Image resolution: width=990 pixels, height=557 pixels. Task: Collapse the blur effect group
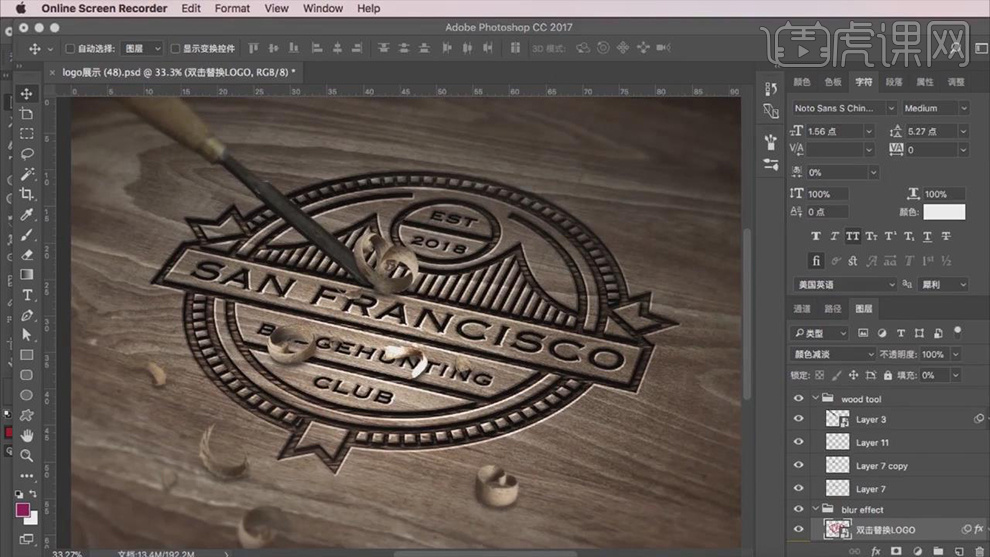click(815, 509)
